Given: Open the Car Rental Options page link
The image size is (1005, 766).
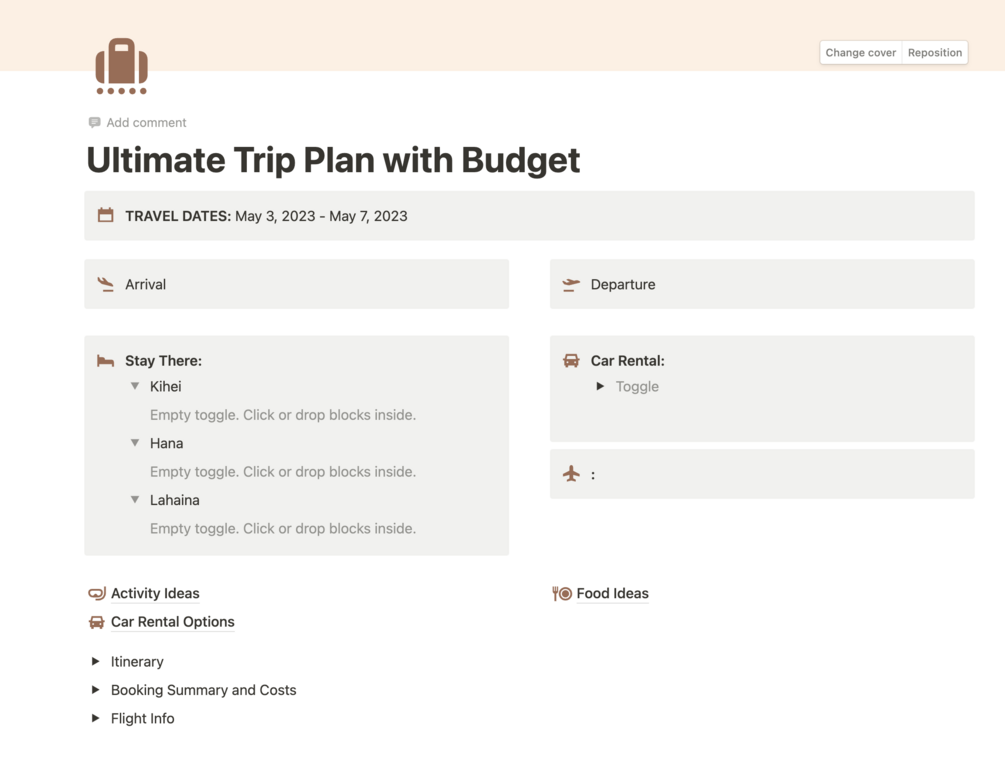Looking at the screenshot, I should click(x=172, y=621).
